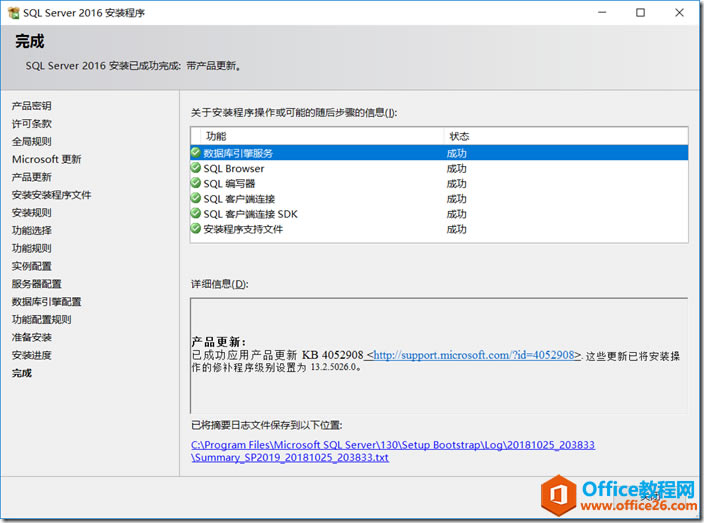
Task: Select the SQL 编写器 feature row
Action: click(x=439, y=184)
